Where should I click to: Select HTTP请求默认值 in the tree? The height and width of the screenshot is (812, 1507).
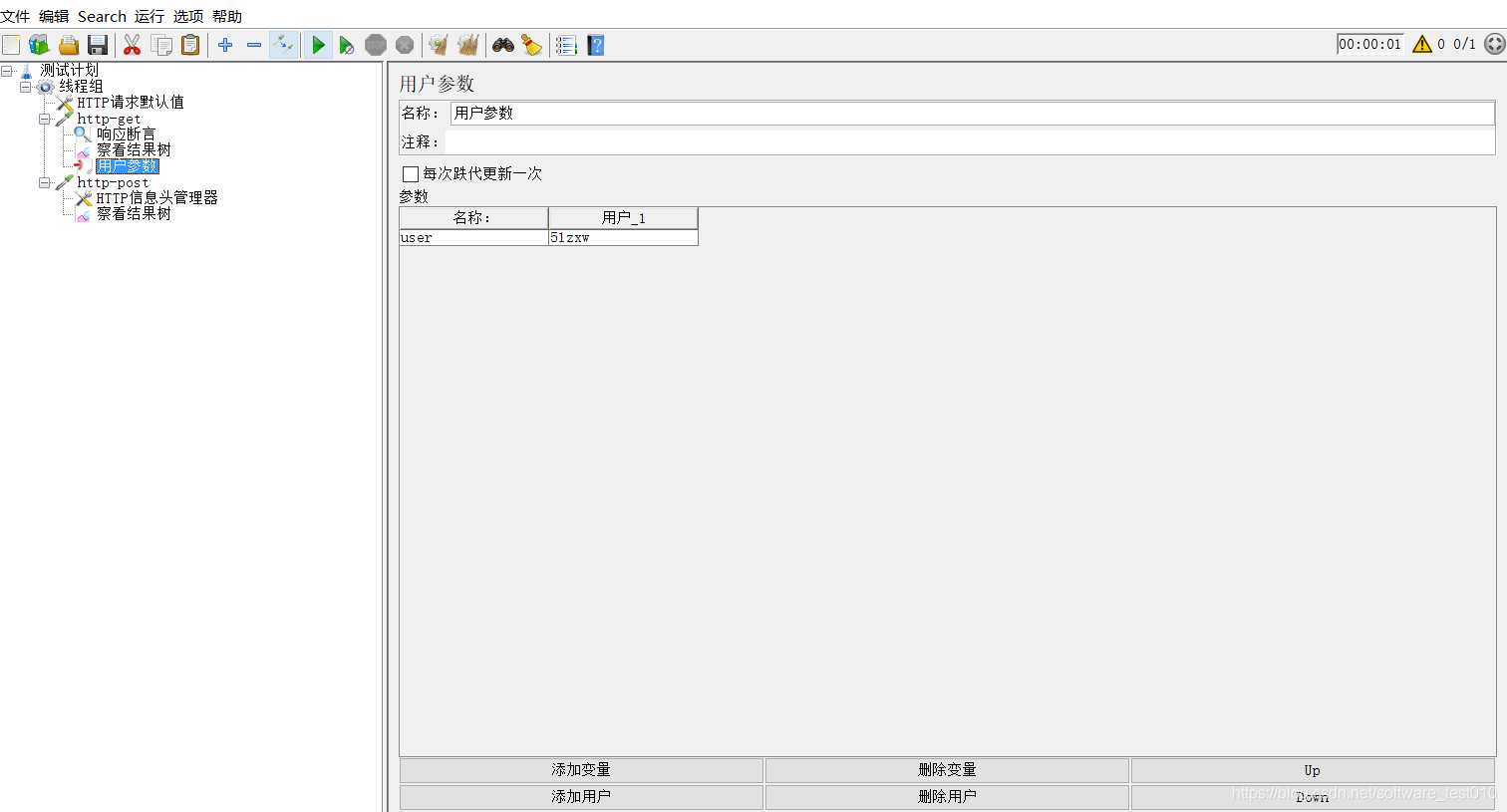(x=131, y=102)
